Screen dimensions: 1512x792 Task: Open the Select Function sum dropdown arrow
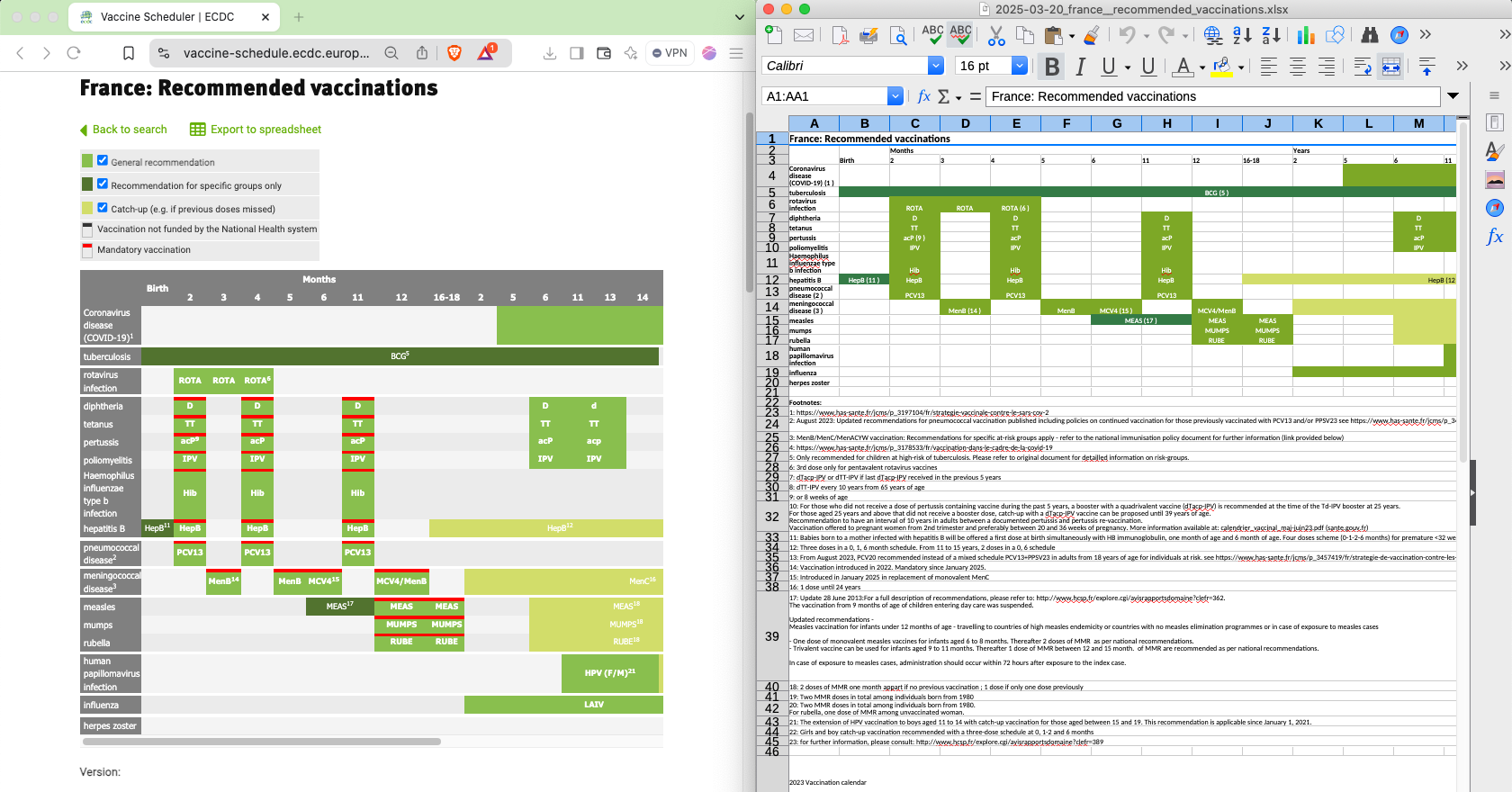tap(958, 97)
